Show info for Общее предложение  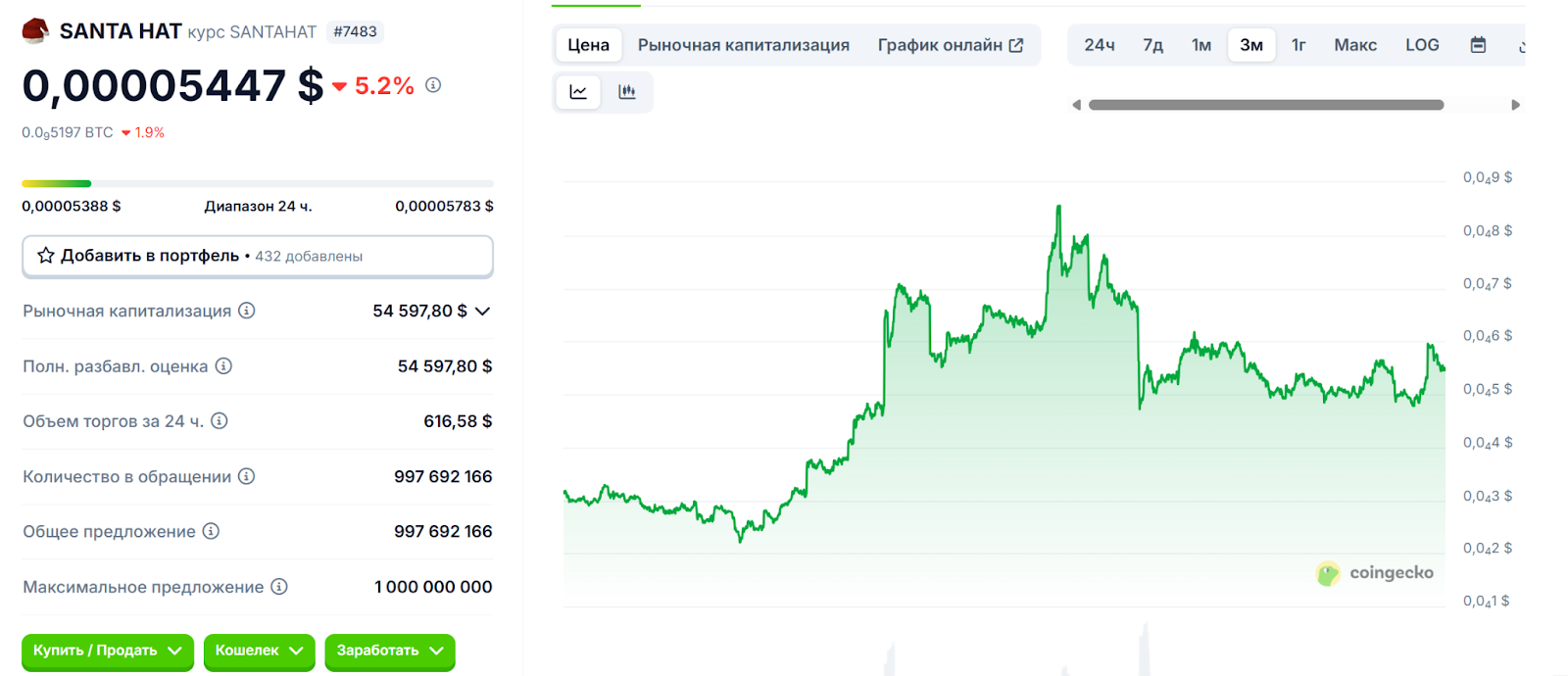point(211,531)
